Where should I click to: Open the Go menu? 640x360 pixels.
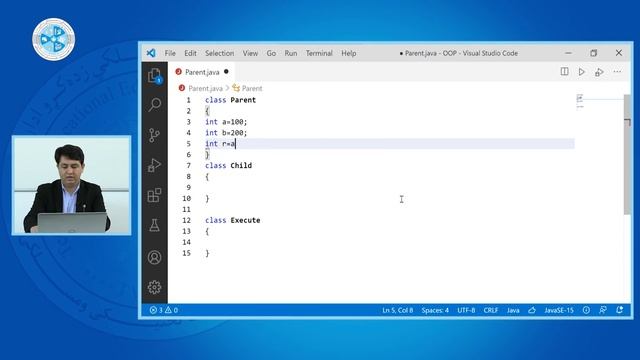point(271,53)
